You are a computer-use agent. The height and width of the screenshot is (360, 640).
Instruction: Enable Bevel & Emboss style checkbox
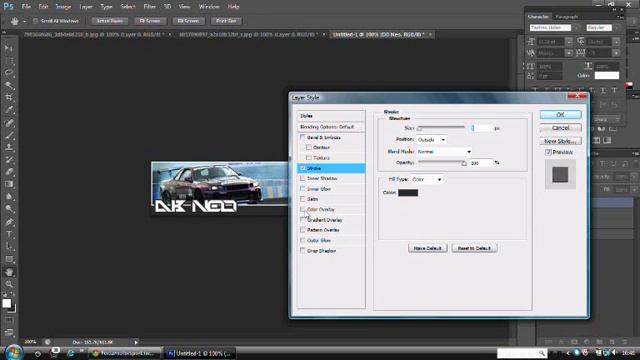tap(302, 138)
